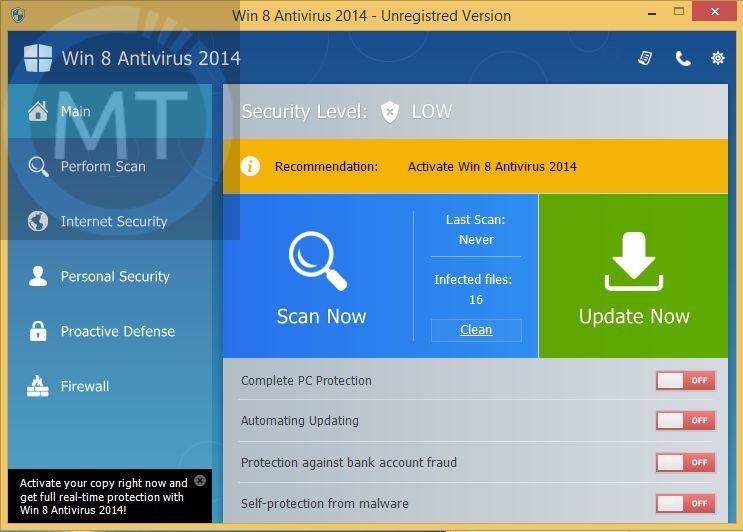
Task: Click the Update Now text
Action: 634,316
